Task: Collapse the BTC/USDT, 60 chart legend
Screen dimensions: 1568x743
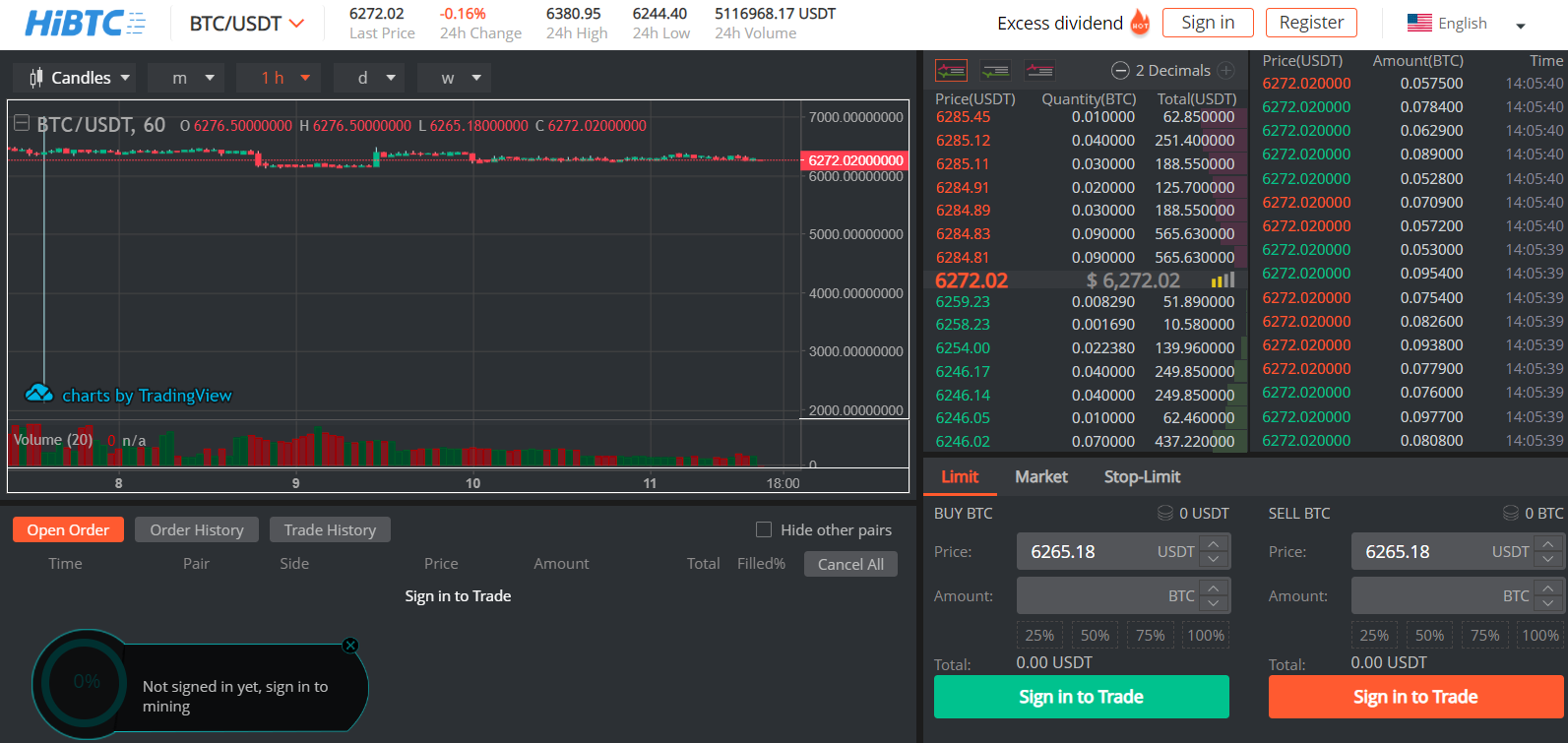Action: (22, 124)
